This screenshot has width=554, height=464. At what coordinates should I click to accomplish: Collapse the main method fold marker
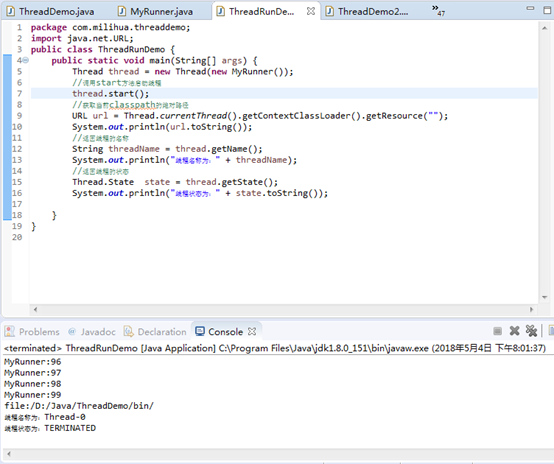click(25, 60)
